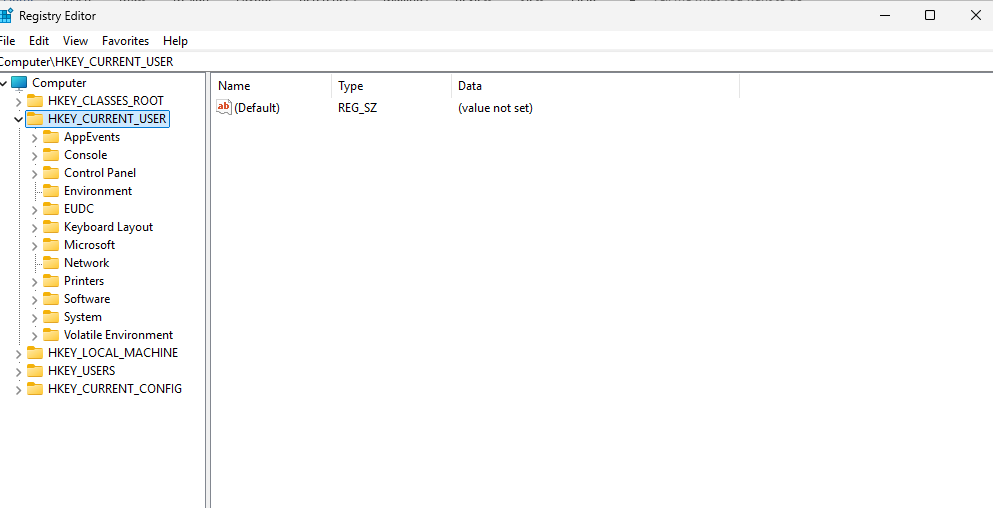The height and width of the screenshot is (508, 993).
Task: Click the Registry Editor app icon in title bar
Action: pyautogui.click(x=5, y=16)
